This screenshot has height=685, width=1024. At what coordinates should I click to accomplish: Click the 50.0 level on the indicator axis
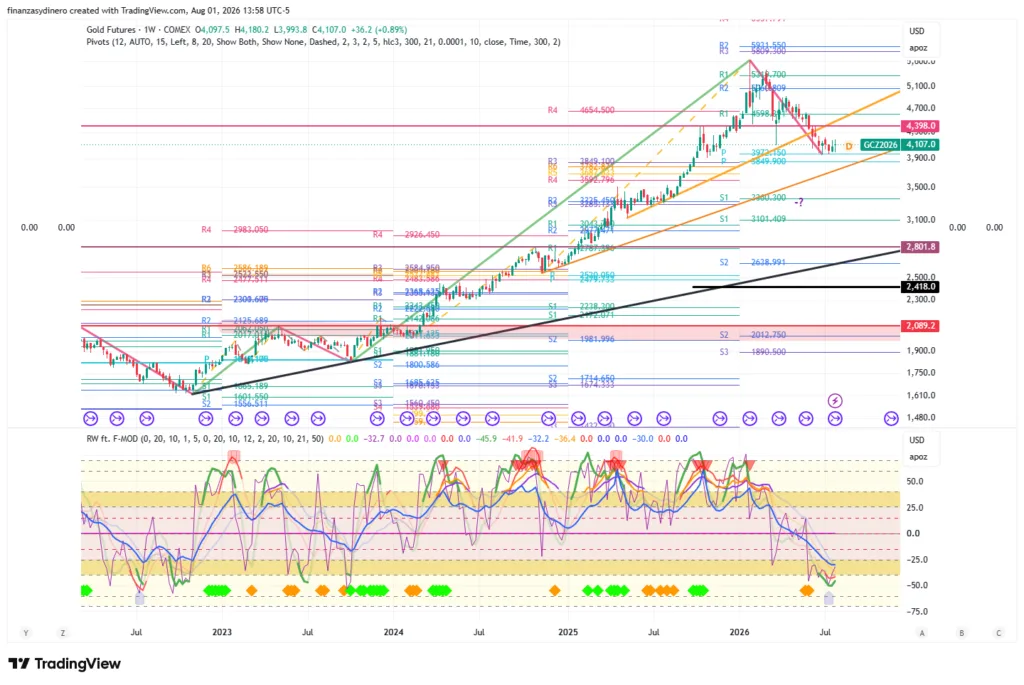pyautogui.click(x=915, y=482)
